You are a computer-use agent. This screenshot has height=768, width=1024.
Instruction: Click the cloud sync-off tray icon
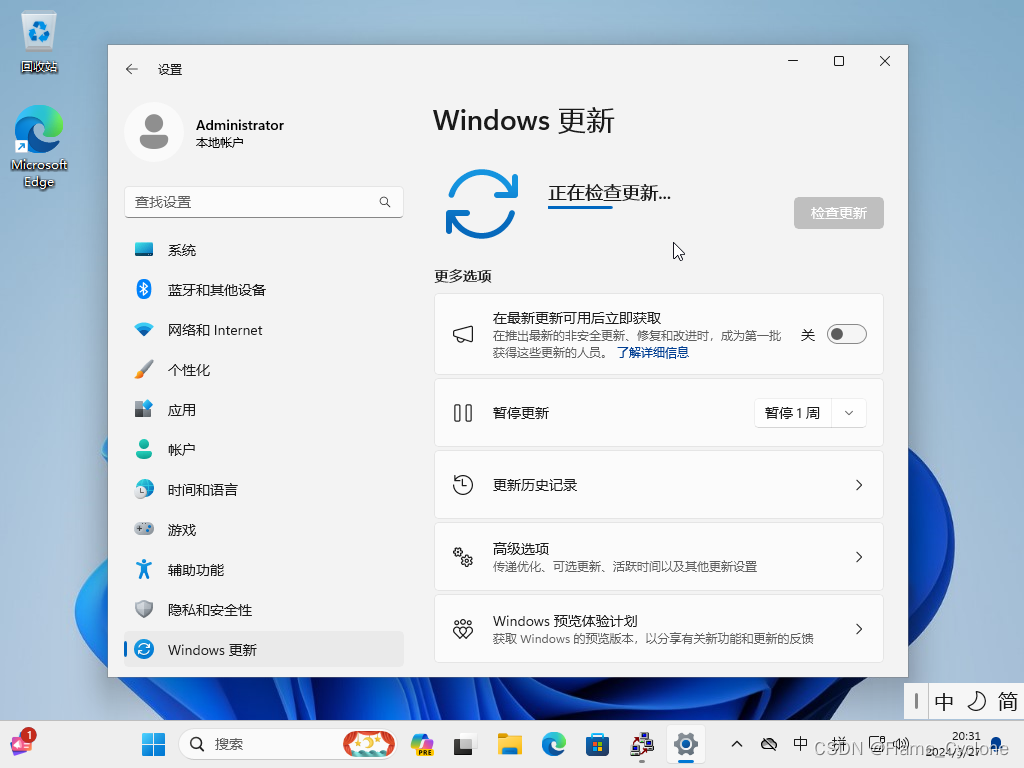(769, 744)
